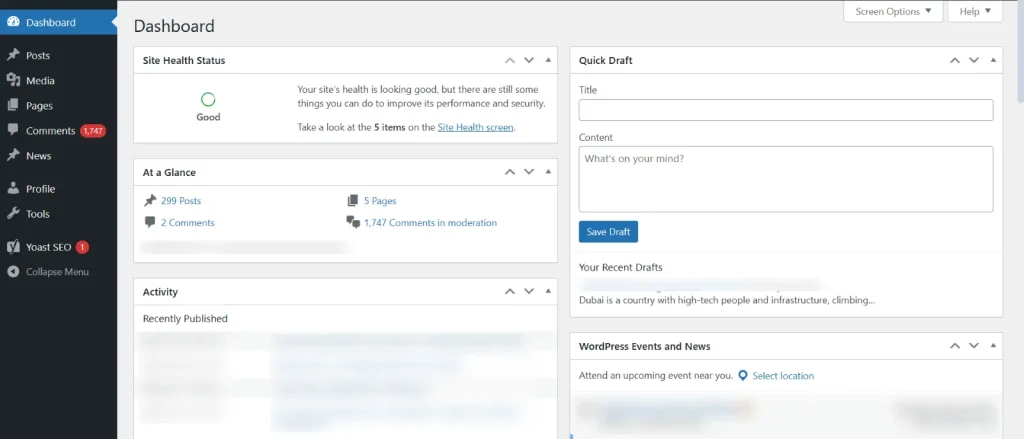Click the Select location link

tap(783, 376)
